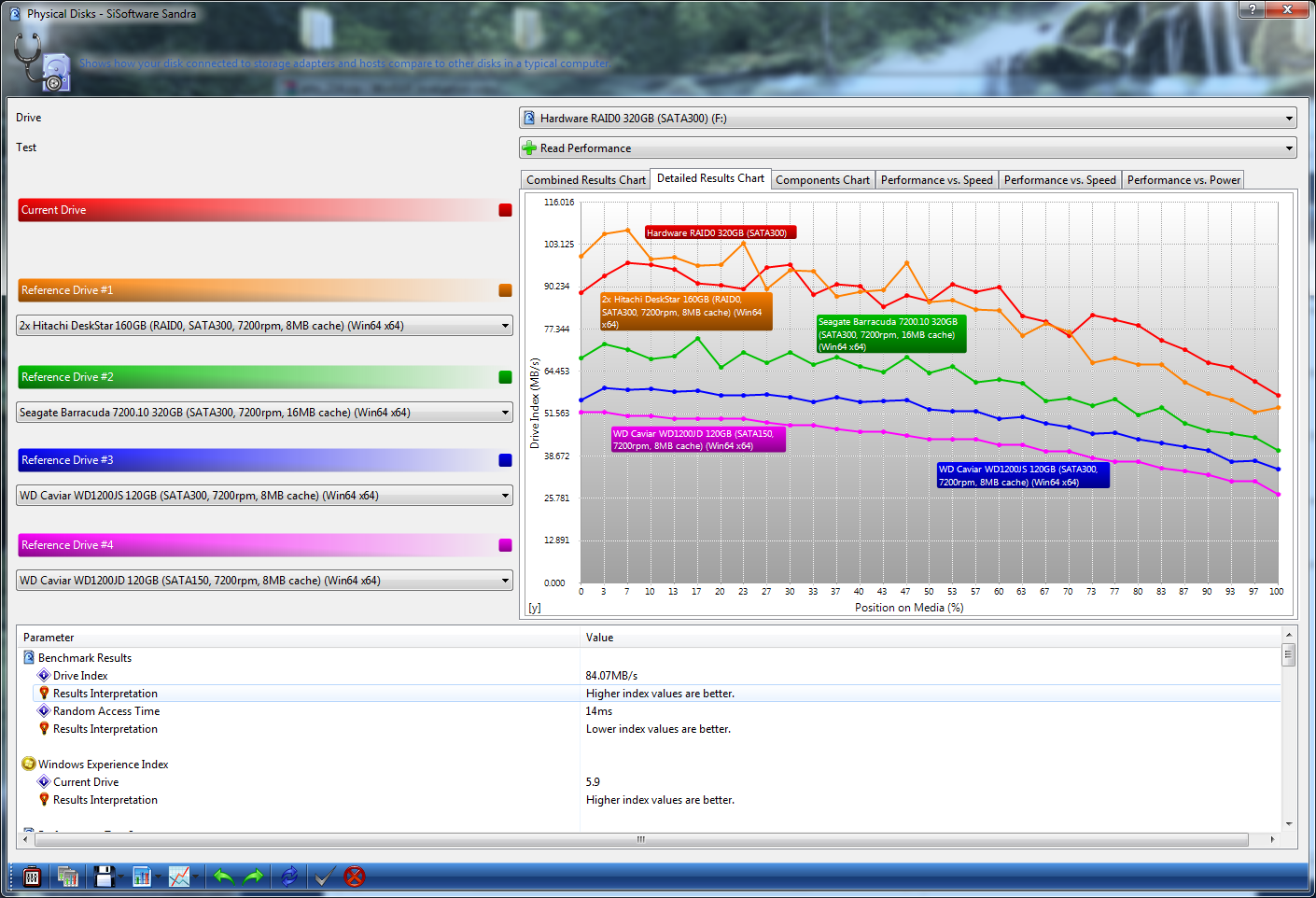Open Reference Drive #2 Seagate dropdown
The width and height of the screenshot is (1316, 898).
click(x=265, y=413)
